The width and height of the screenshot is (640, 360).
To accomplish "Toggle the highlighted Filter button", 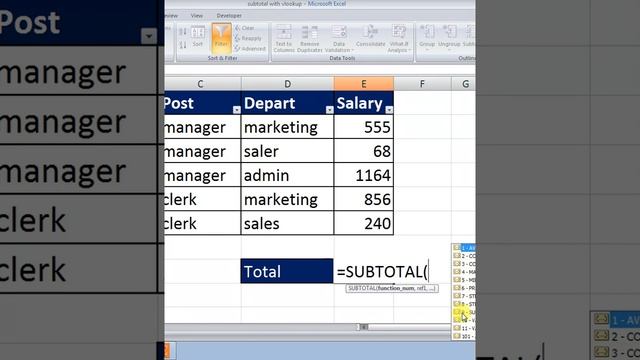I will (x=221, y=37).
